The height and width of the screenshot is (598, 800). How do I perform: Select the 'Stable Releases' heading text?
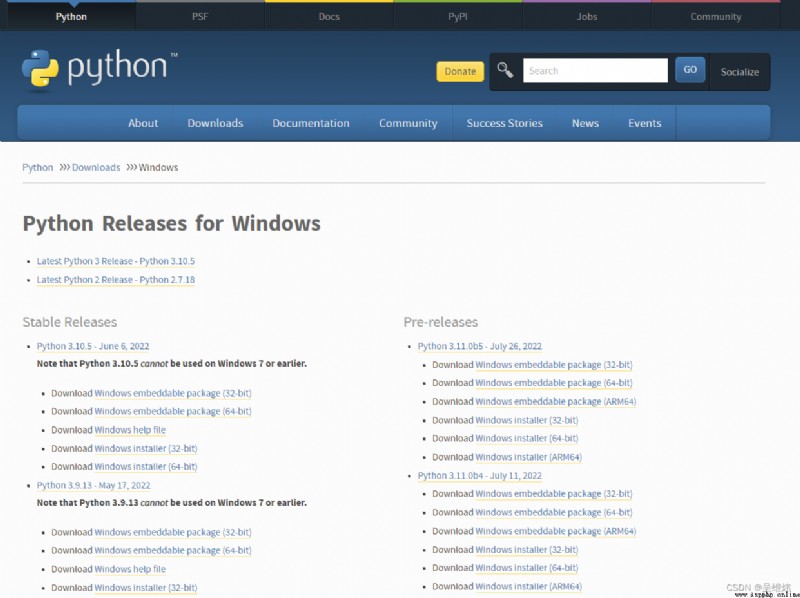[x=70, y=322]
